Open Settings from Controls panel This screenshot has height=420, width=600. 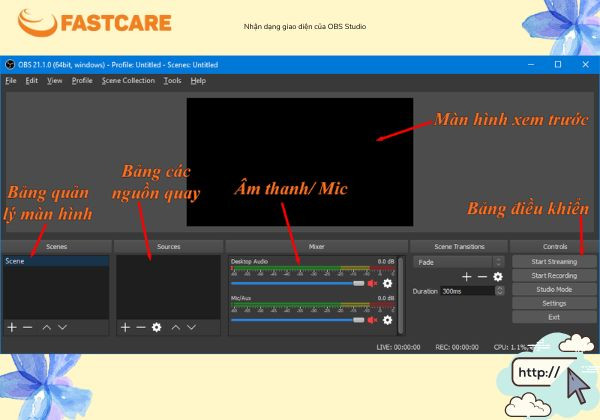pos(554,303)
